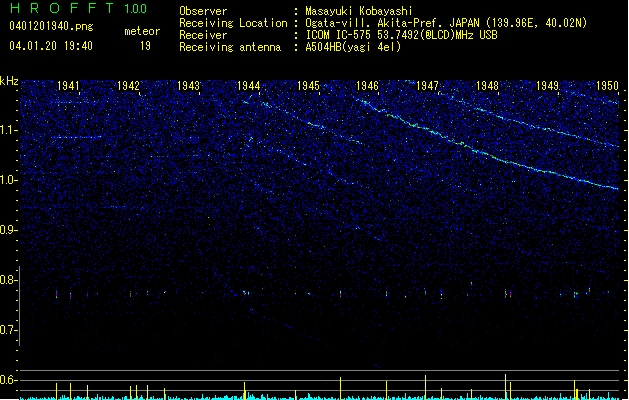The height and width of the screenshot is (400, 629).
Task: Click the 1.1 kHz frequency label
Action: (8, 130)
